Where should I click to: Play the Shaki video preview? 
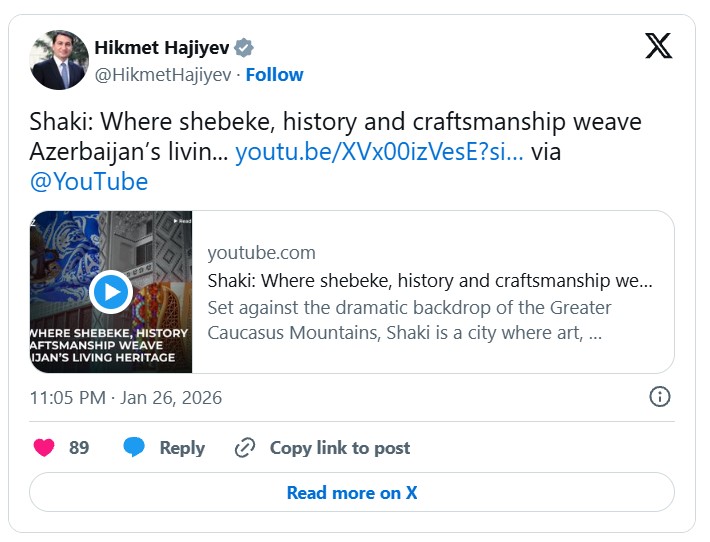[111, 292]
